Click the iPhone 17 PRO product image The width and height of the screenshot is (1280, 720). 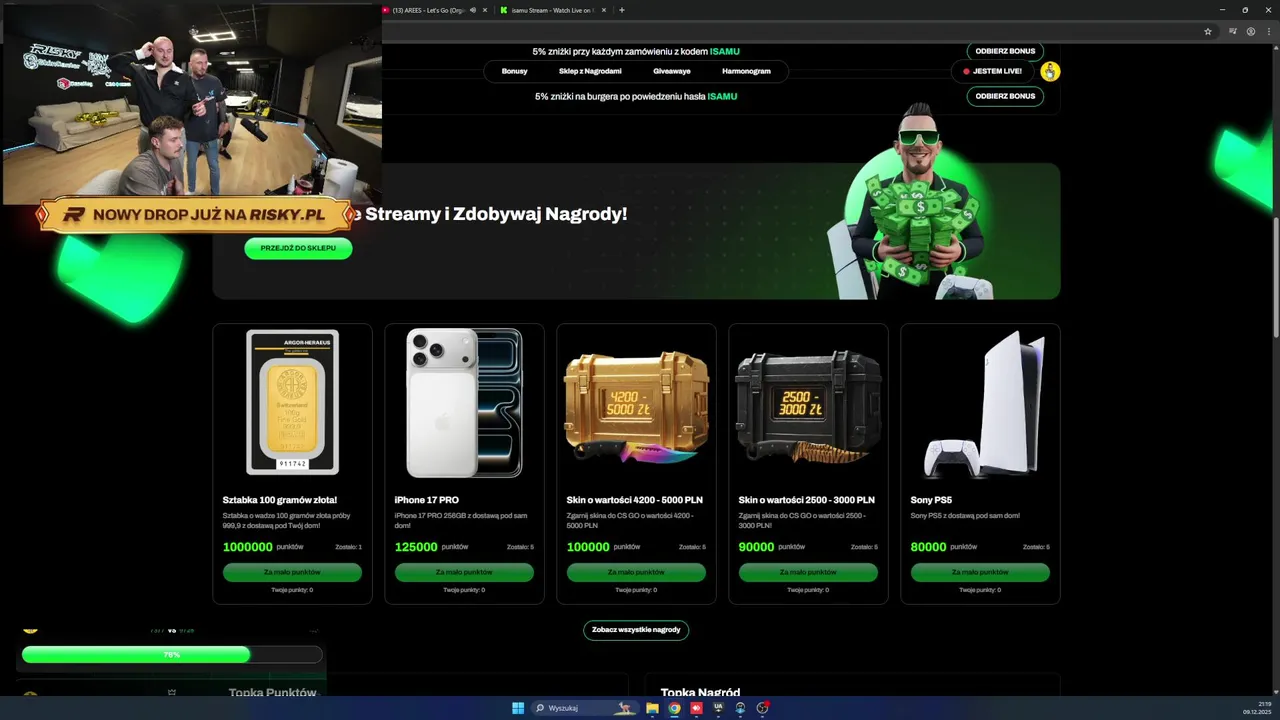(464, 403)
